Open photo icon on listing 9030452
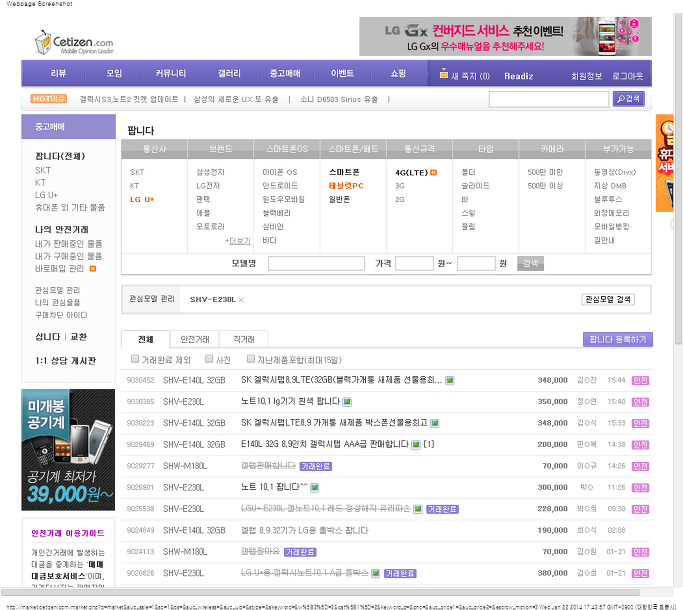 tap(450, 380)
